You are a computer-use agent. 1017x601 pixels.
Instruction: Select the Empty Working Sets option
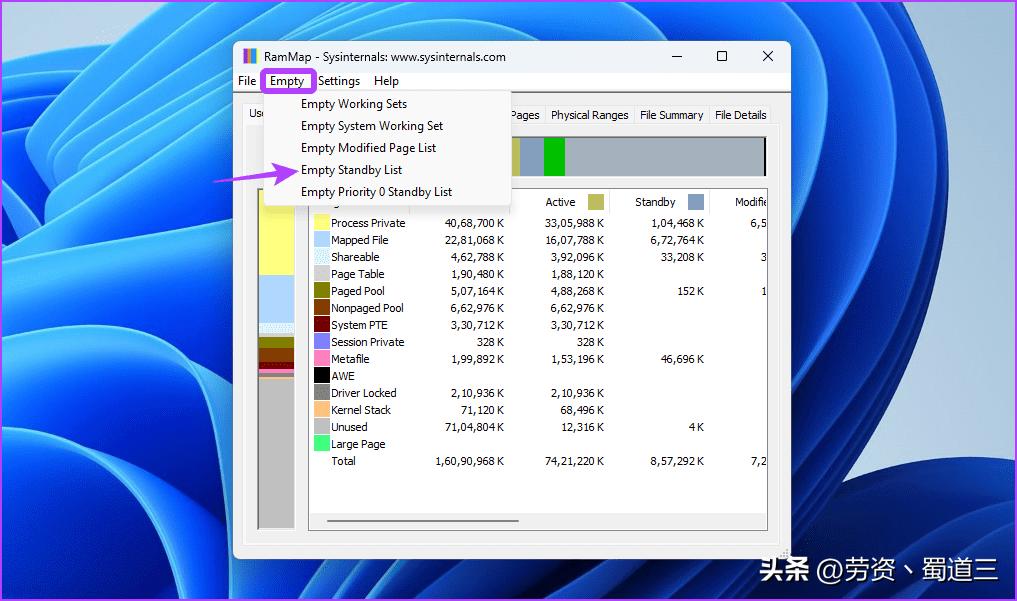point(353,103)
